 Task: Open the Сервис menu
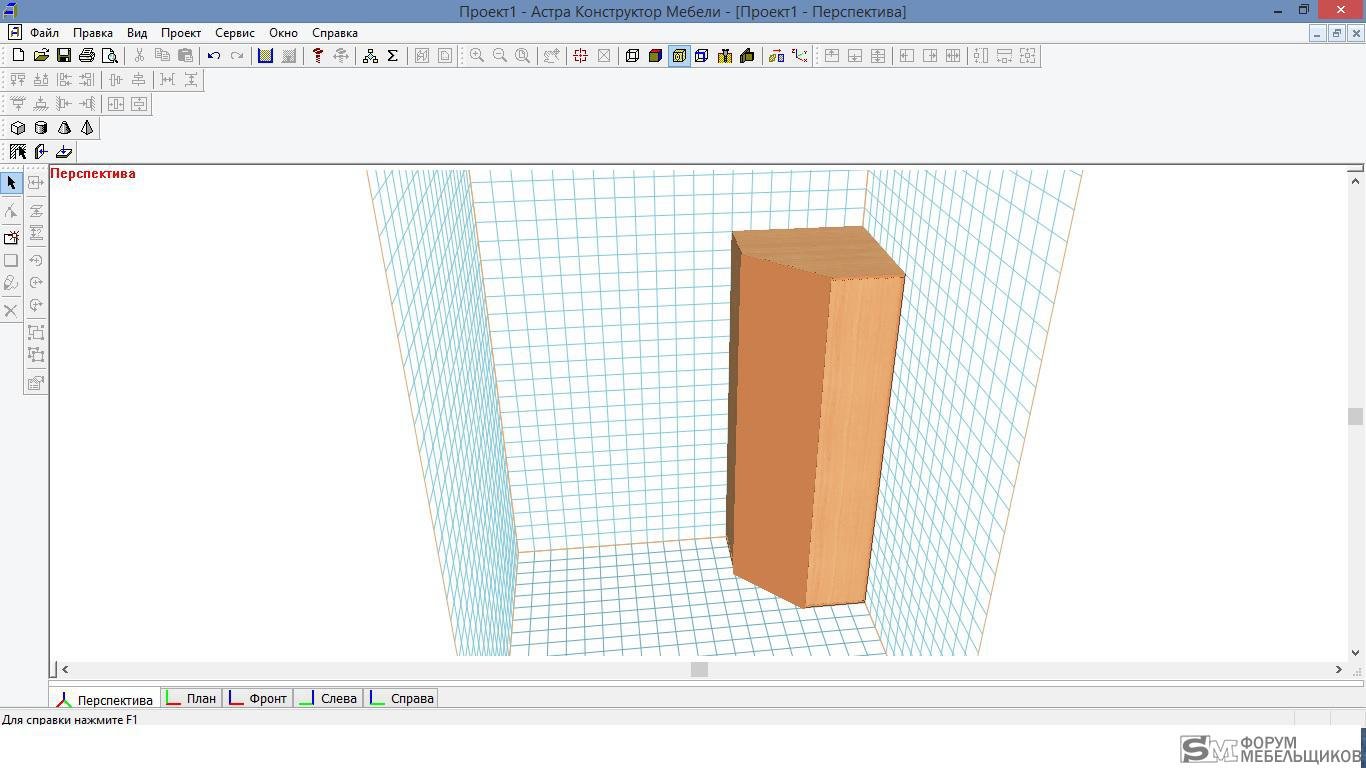234,33
